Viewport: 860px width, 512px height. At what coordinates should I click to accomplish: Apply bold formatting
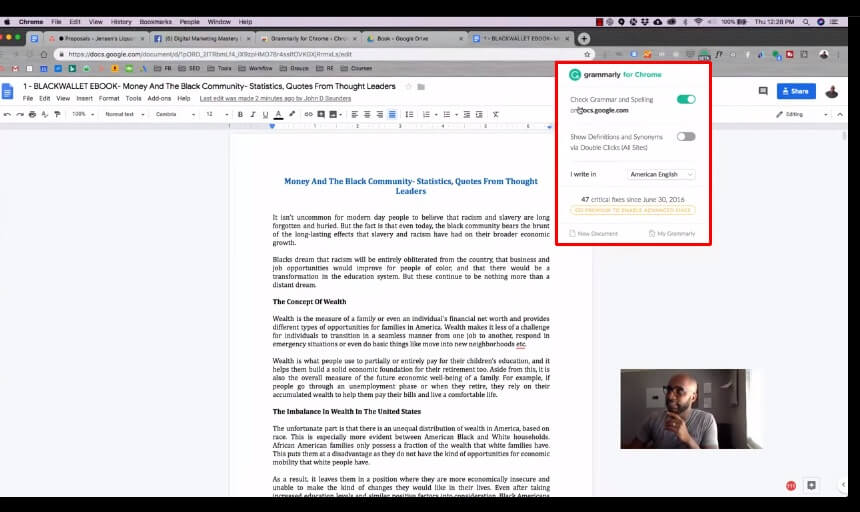click(240, 115)
